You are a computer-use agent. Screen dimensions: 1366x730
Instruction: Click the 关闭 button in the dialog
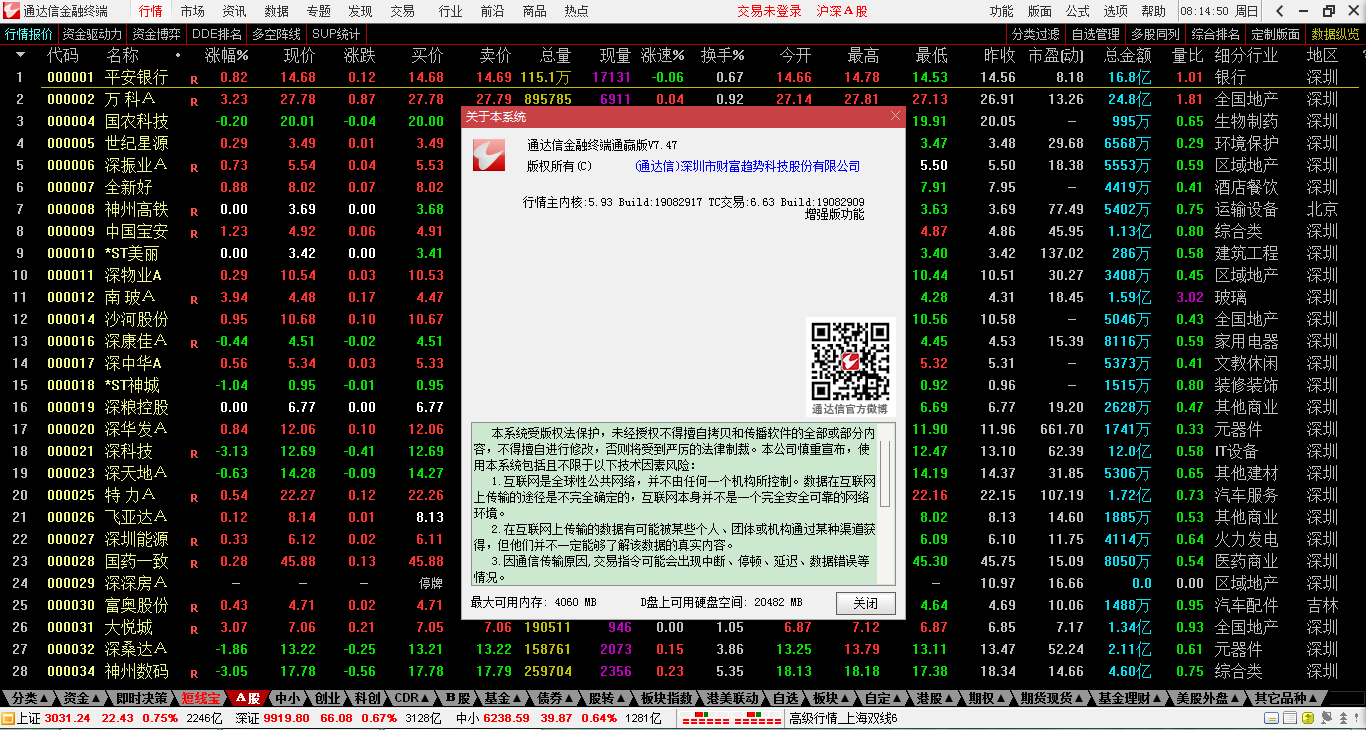[x=866, y=603]
